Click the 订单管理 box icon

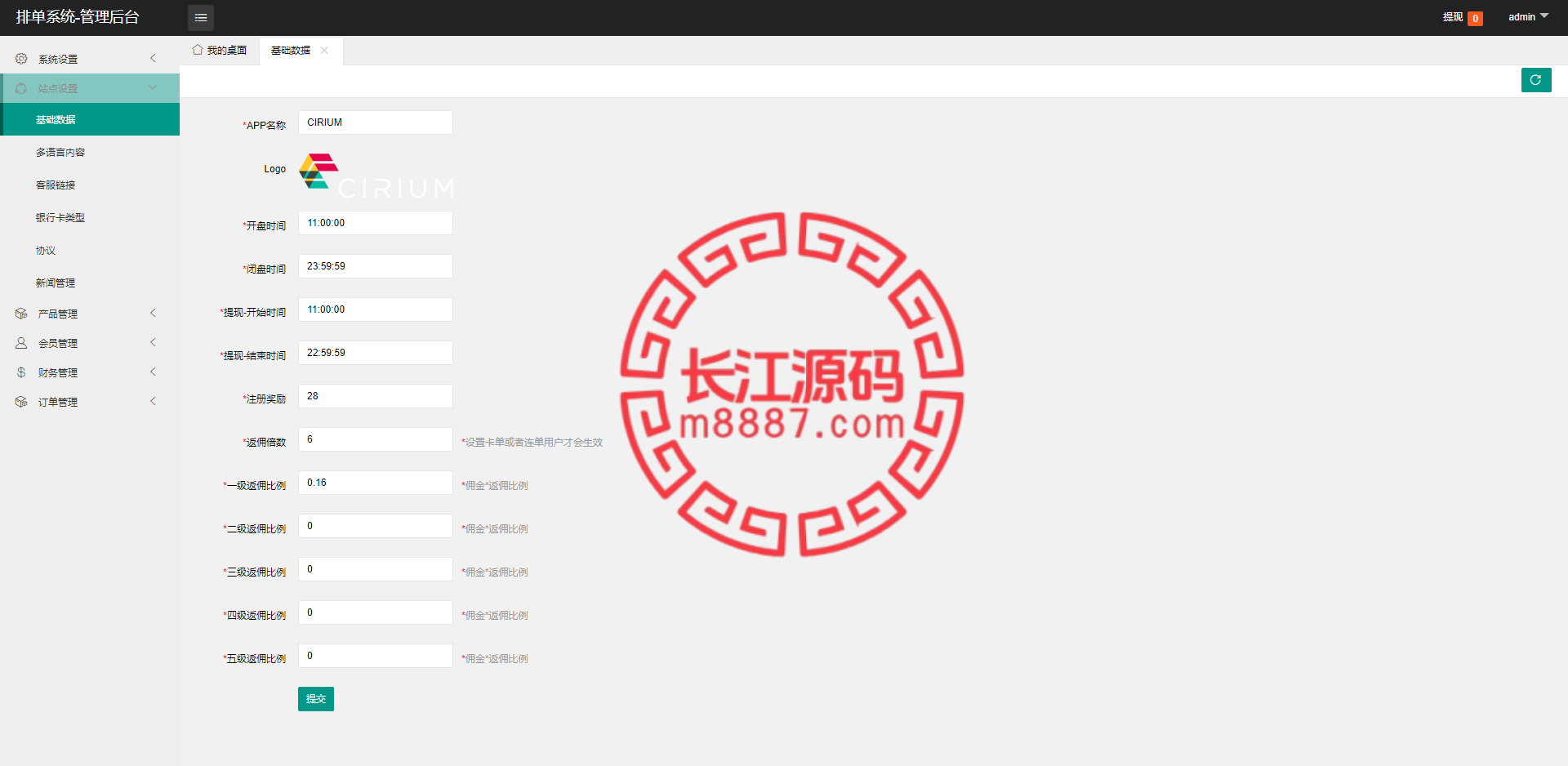click(21, 402)
